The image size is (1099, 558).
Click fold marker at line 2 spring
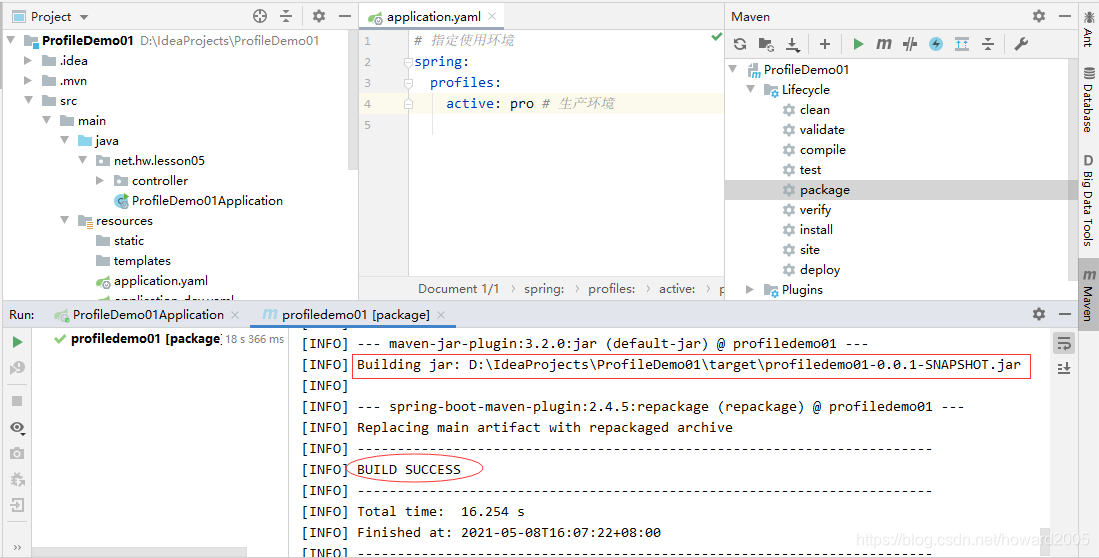(x=409, y=62)
